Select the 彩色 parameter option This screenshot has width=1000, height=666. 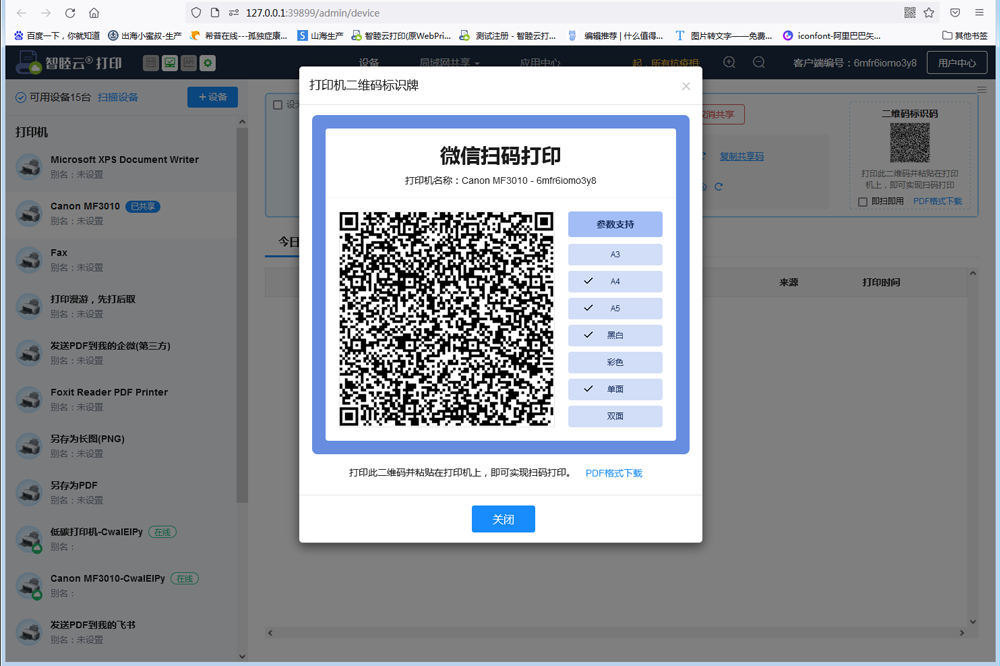pos(615,362)
